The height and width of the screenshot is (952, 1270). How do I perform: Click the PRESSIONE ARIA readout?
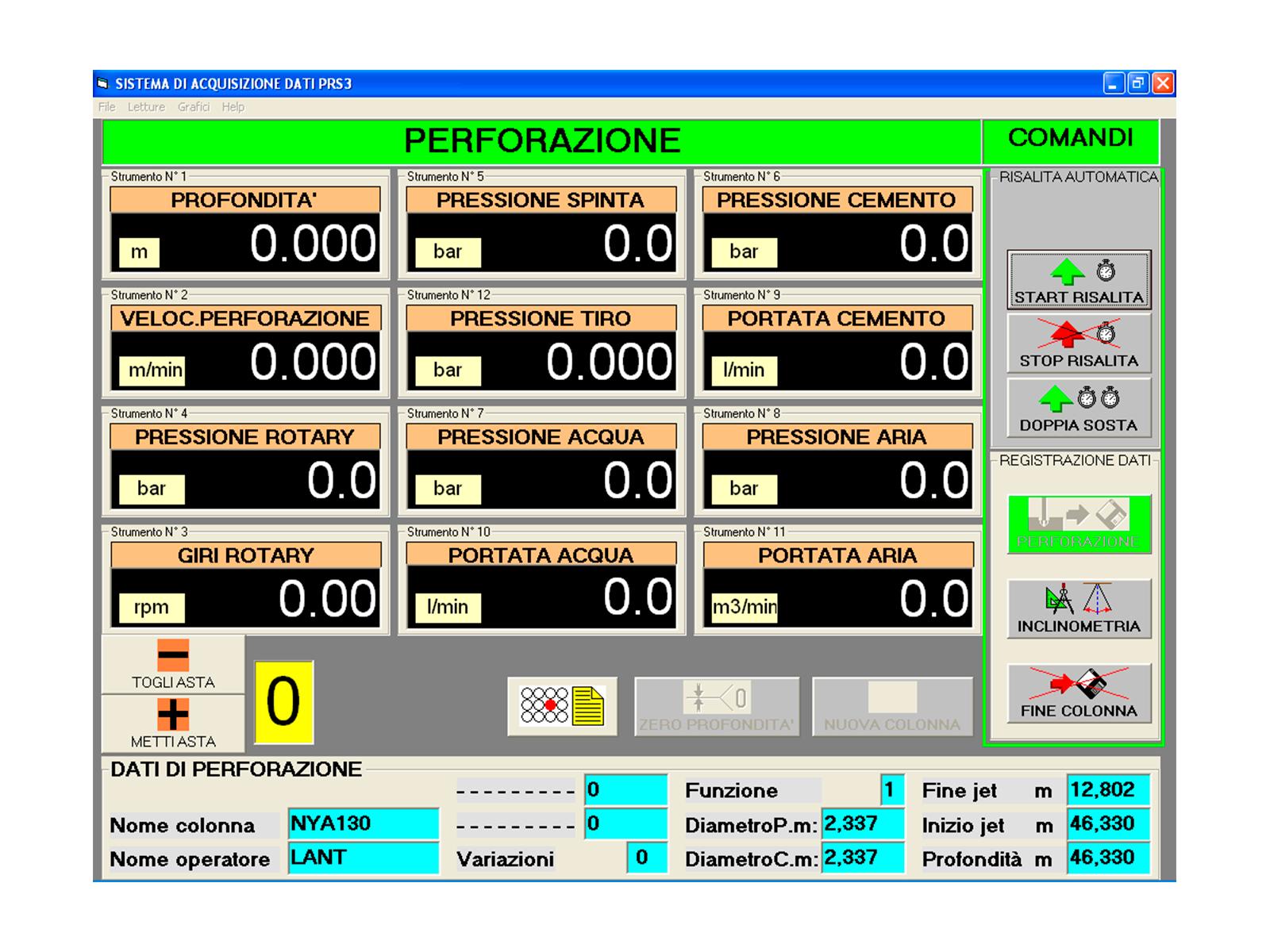tap(837, 479)
